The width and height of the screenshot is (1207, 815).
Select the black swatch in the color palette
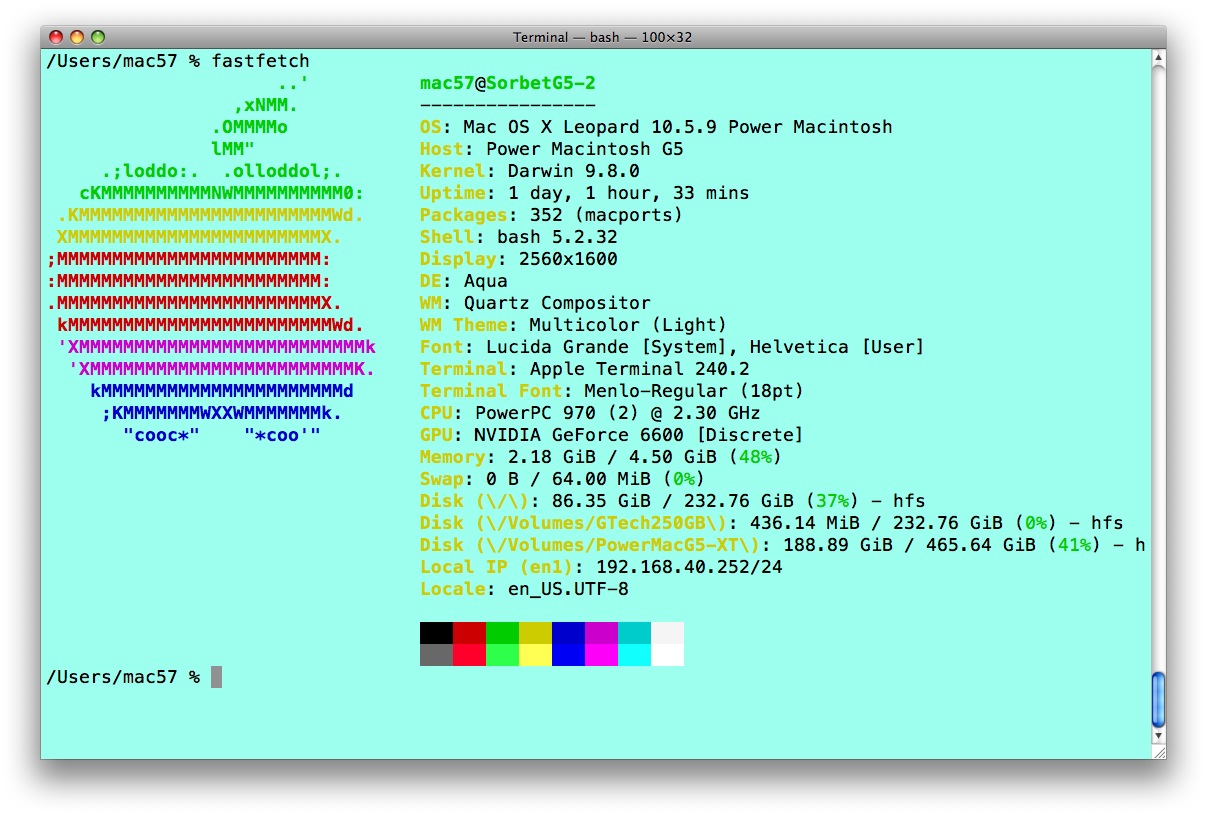[x=435, y=633]
